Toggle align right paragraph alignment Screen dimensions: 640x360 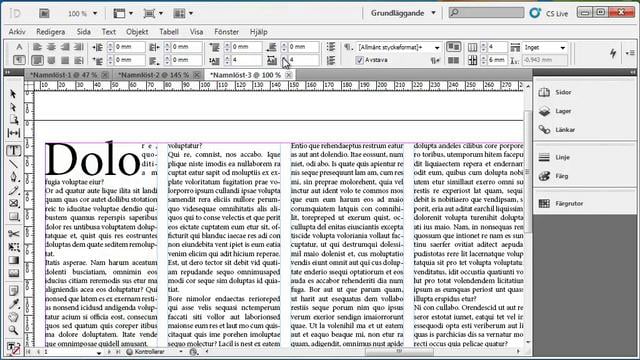(65, 47)
